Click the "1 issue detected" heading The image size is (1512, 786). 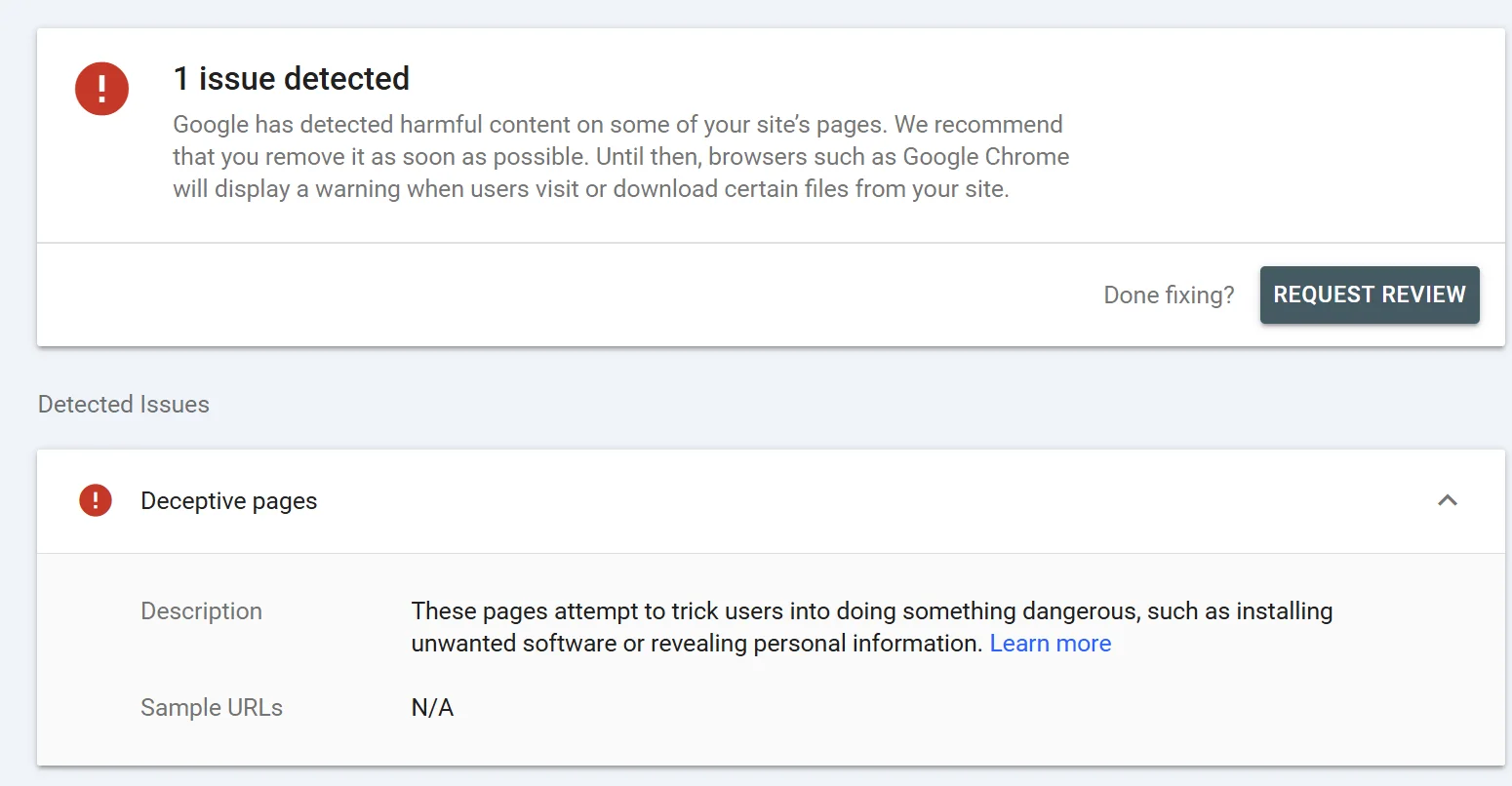point(291,79)
